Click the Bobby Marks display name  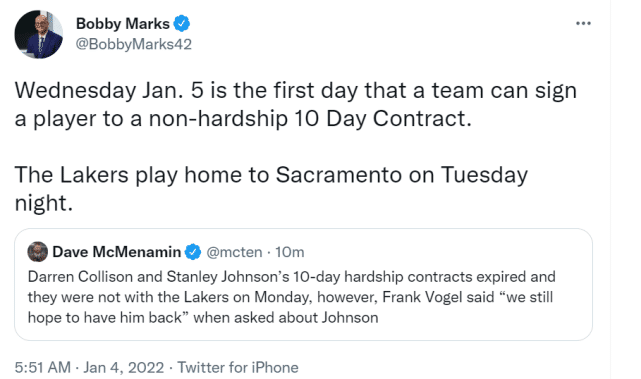pyautogui.click(x=123, y=24)
